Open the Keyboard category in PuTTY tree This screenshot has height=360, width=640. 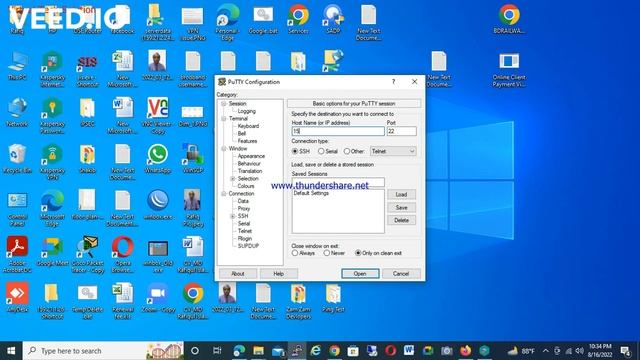pos(248,126)
